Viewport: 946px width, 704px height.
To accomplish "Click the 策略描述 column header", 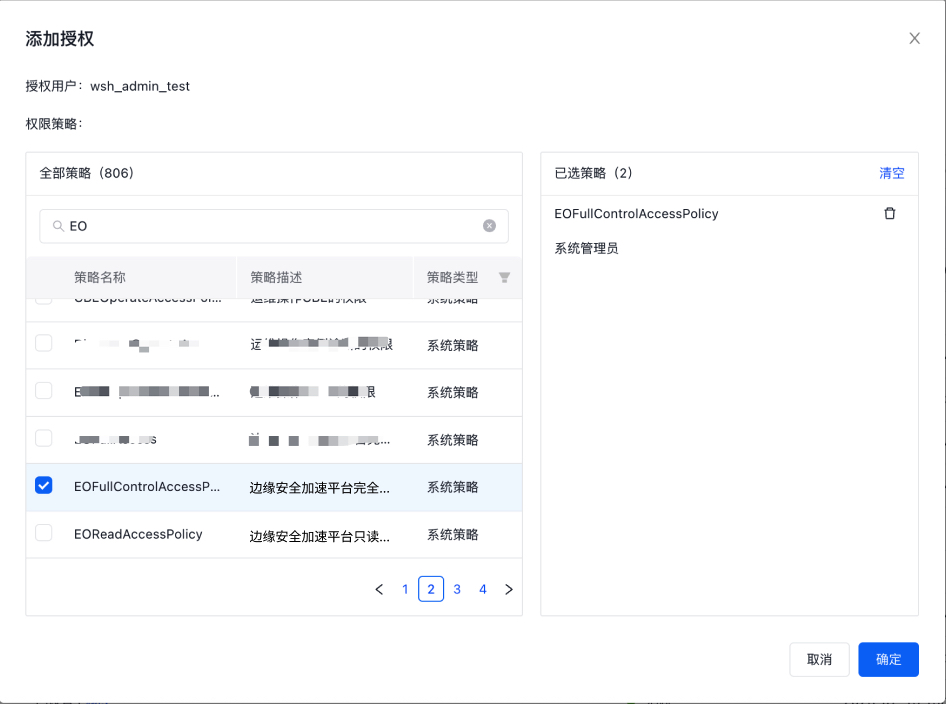I will (x=276, y=277).
